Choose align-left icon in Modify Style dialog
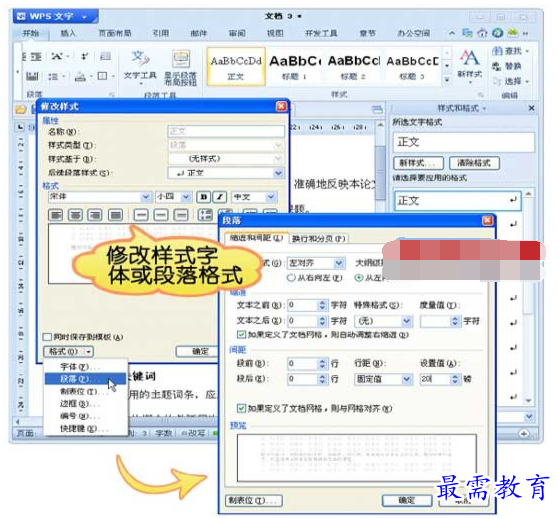 [56, 215]
